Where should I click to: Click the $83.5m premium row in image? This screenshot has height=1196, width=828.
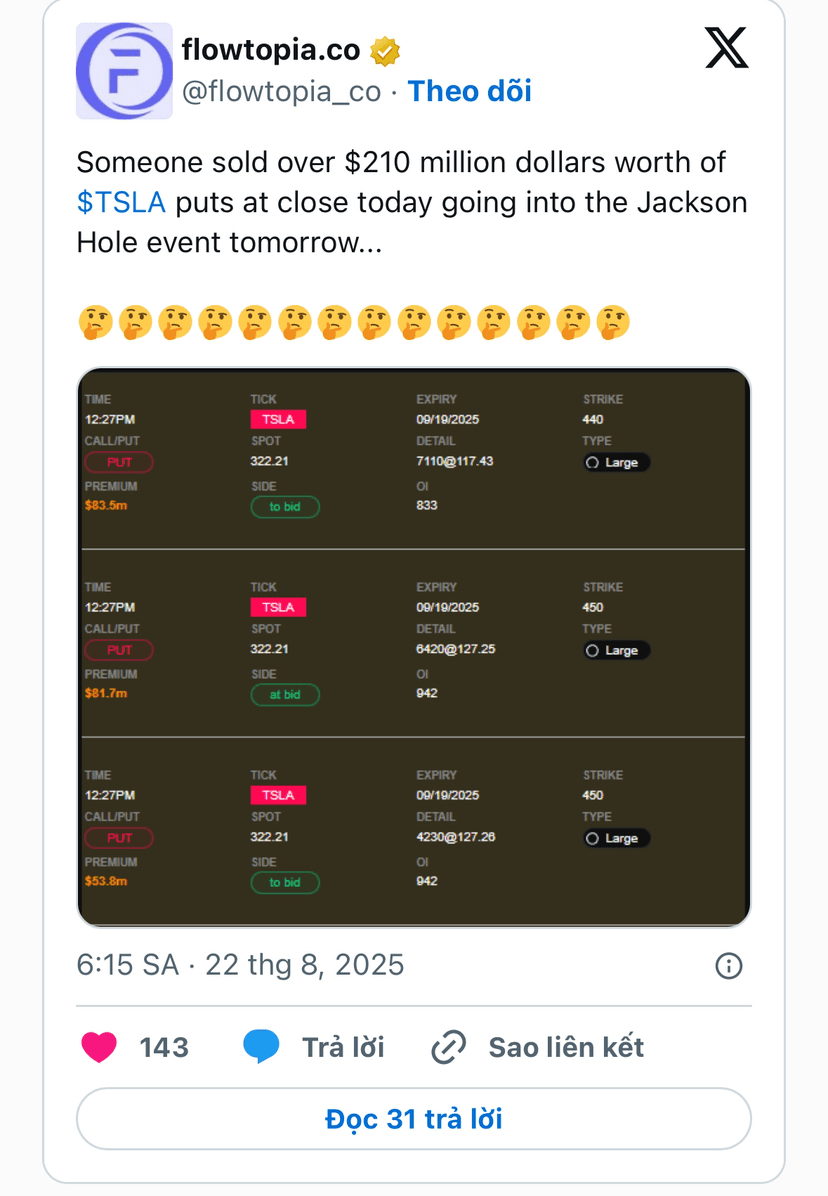point(414,458)
